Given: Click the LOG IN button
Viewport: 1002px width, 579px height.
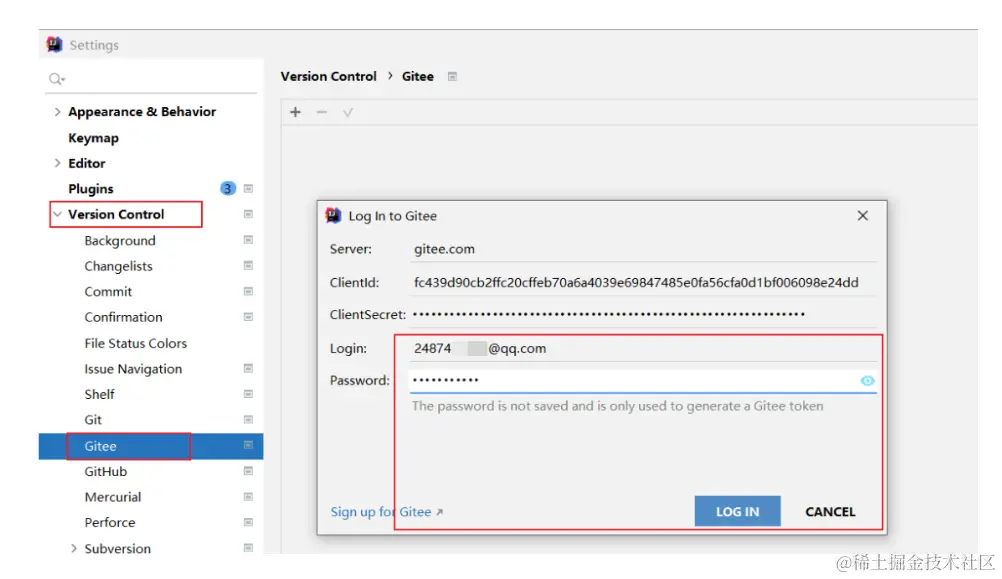Looking at the screenshot, I should 737,511.
